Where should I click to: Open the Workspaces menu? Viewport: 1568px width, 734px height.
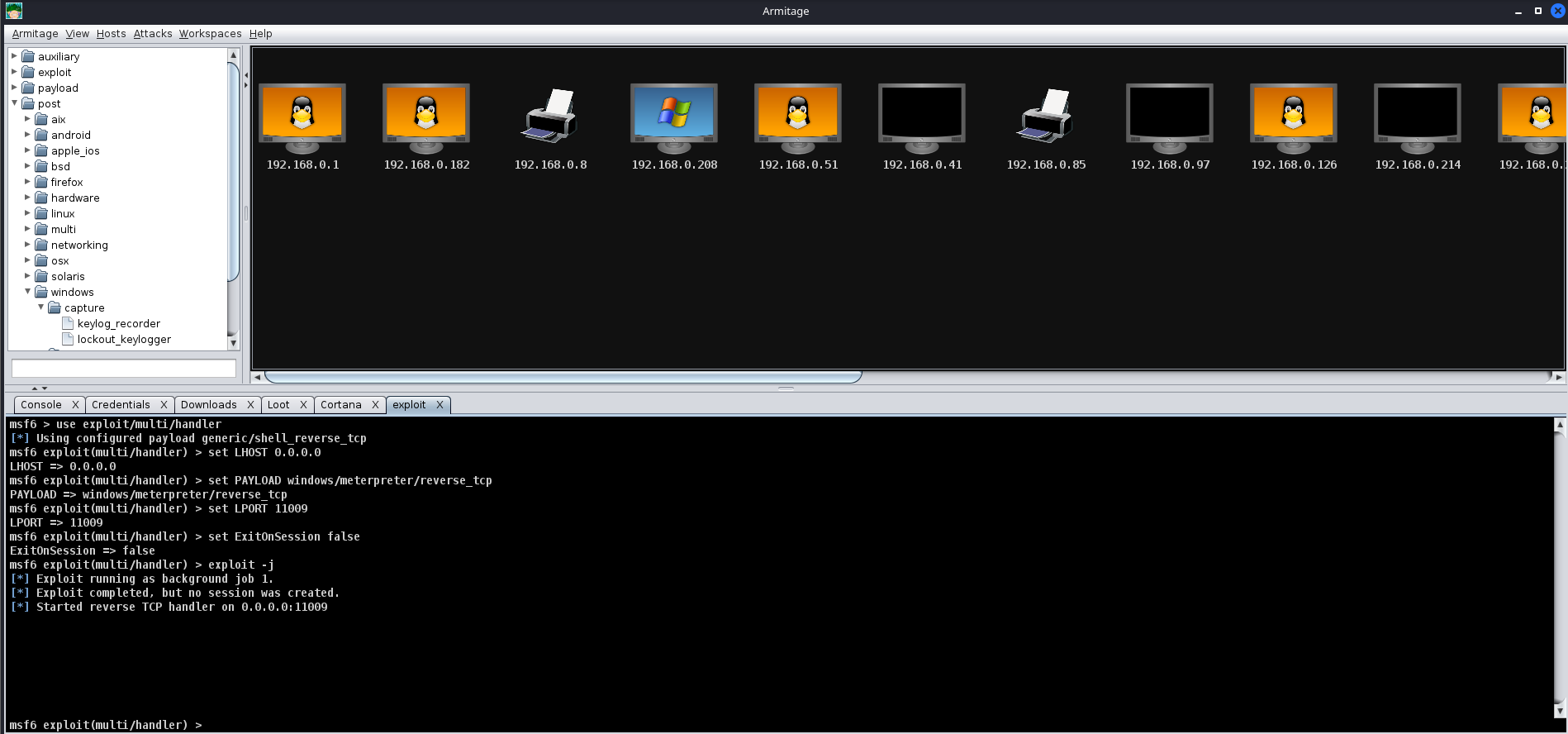coord(210,34)
